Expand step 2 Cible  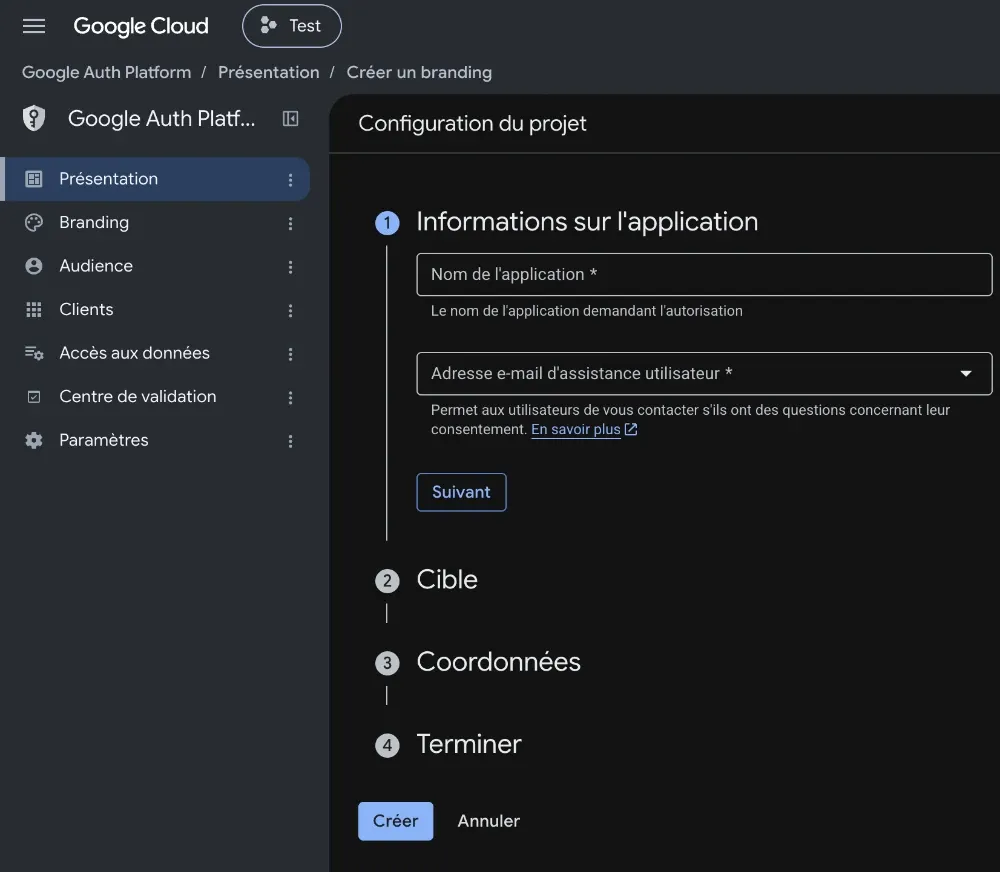[447, 580]
